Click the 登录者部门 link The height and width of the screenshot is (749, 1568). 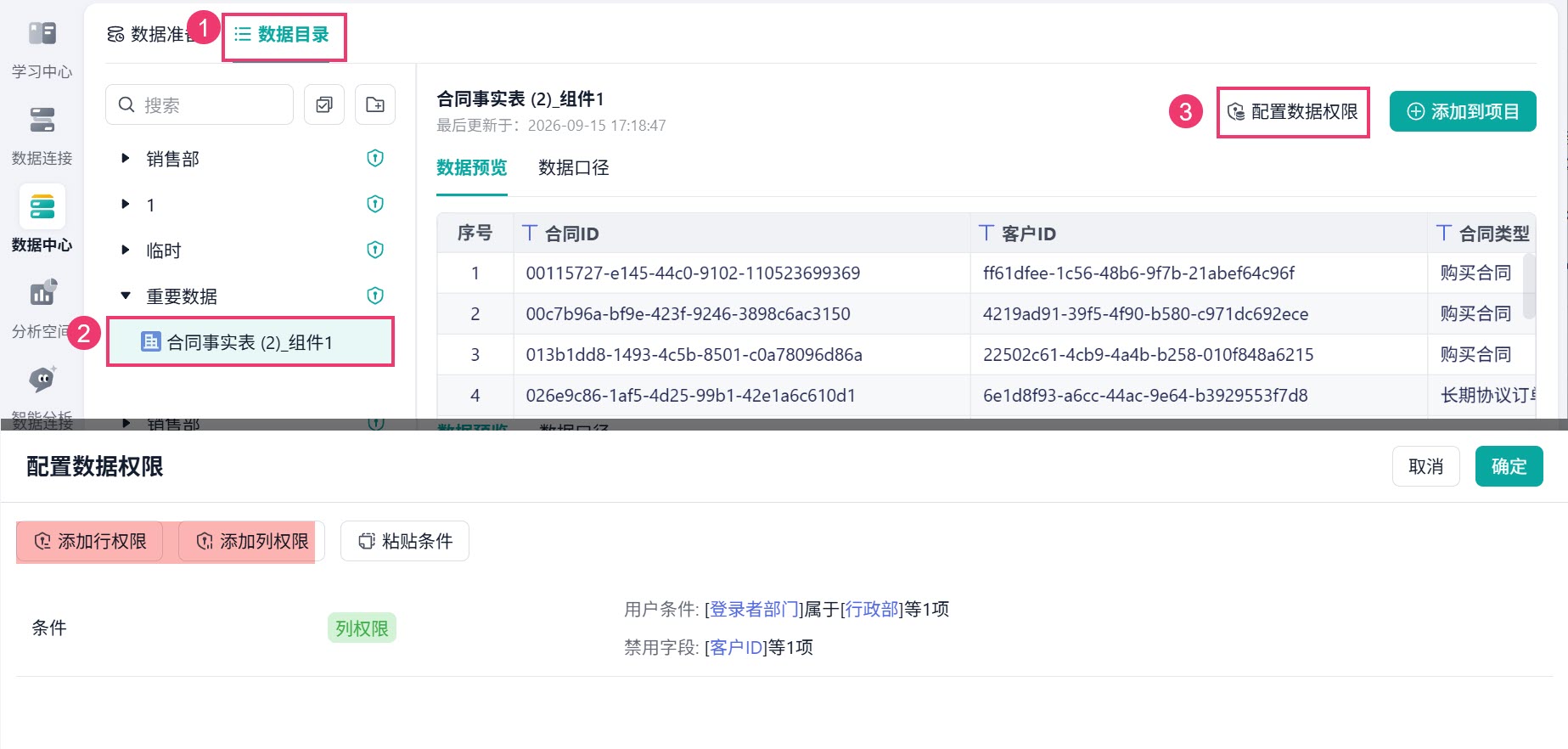(x=755, y=609)
